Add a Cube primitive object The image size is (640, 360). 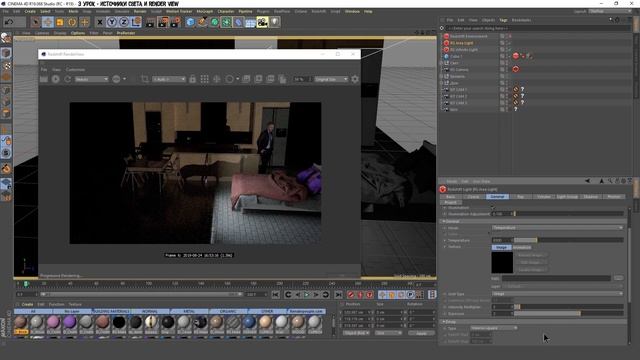coord(190,22)
